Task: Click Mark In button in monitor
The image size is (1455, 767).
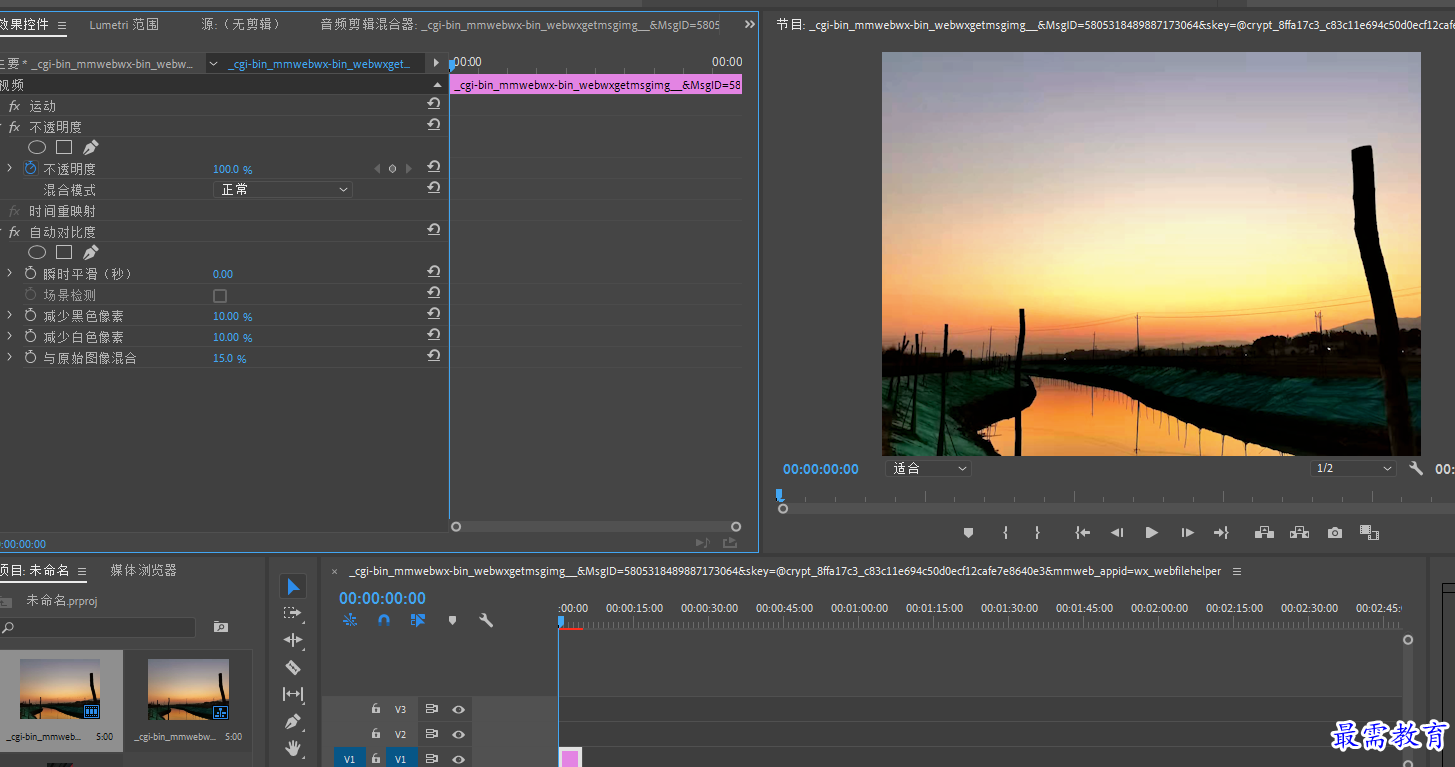Action: coord(1005,533)
